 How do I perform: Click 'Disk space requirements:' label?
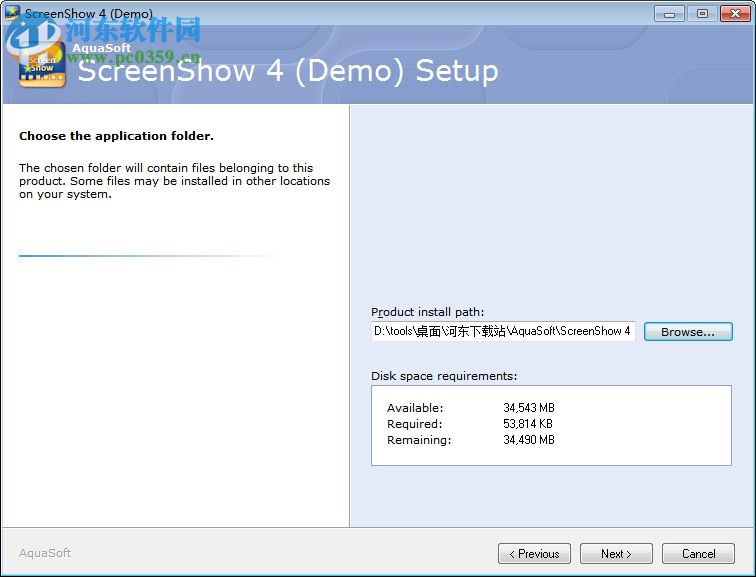coord(444,376)
